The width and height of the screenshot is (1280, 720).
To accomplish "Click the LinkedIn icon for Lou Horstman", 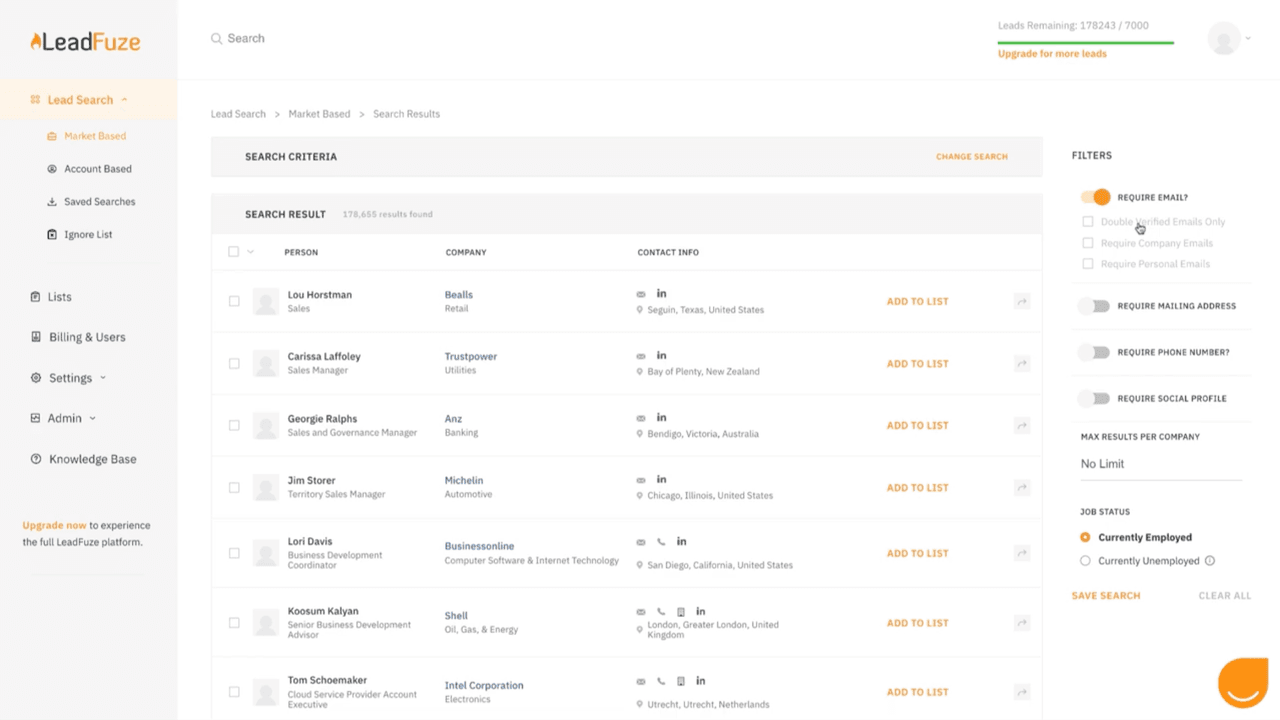I will 661,293.
